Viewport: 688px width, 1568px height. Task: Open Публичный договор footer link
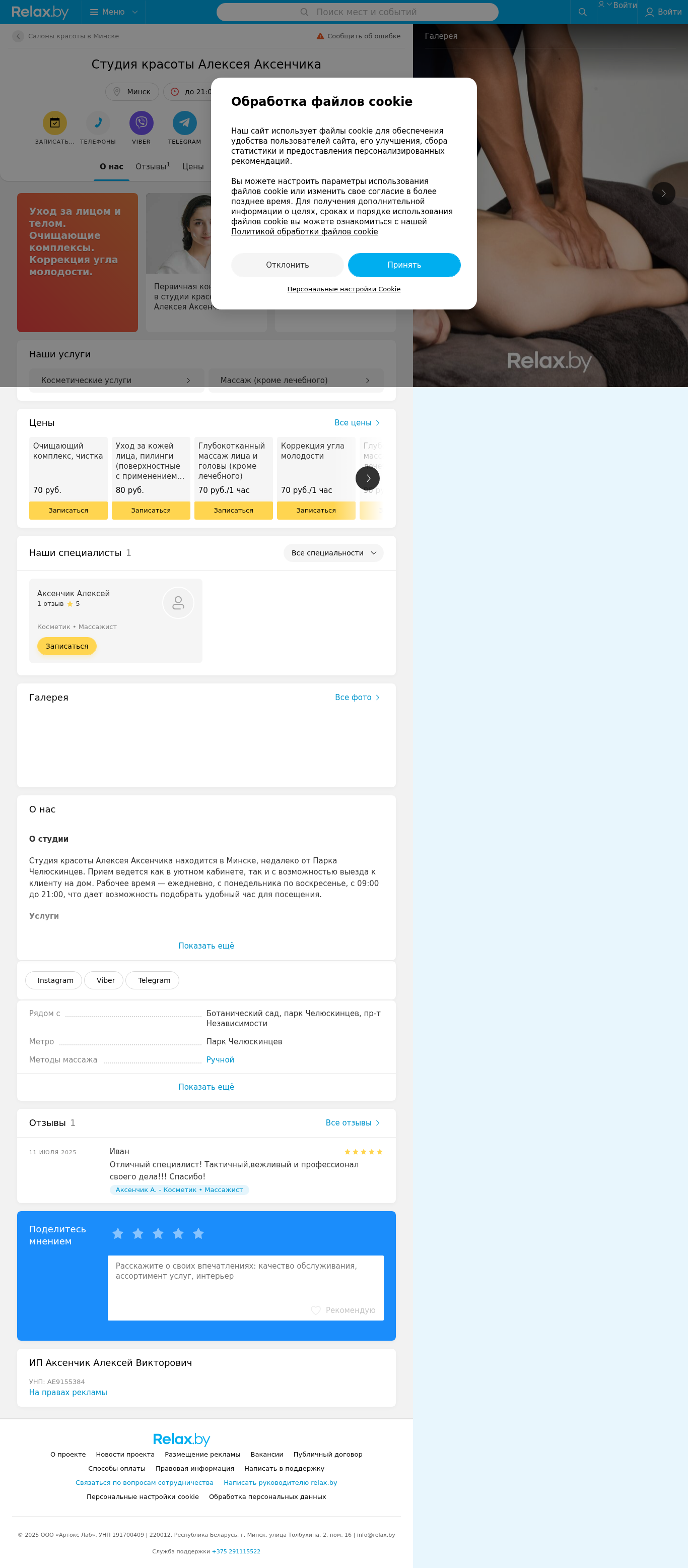click(x=328, y=1455)
